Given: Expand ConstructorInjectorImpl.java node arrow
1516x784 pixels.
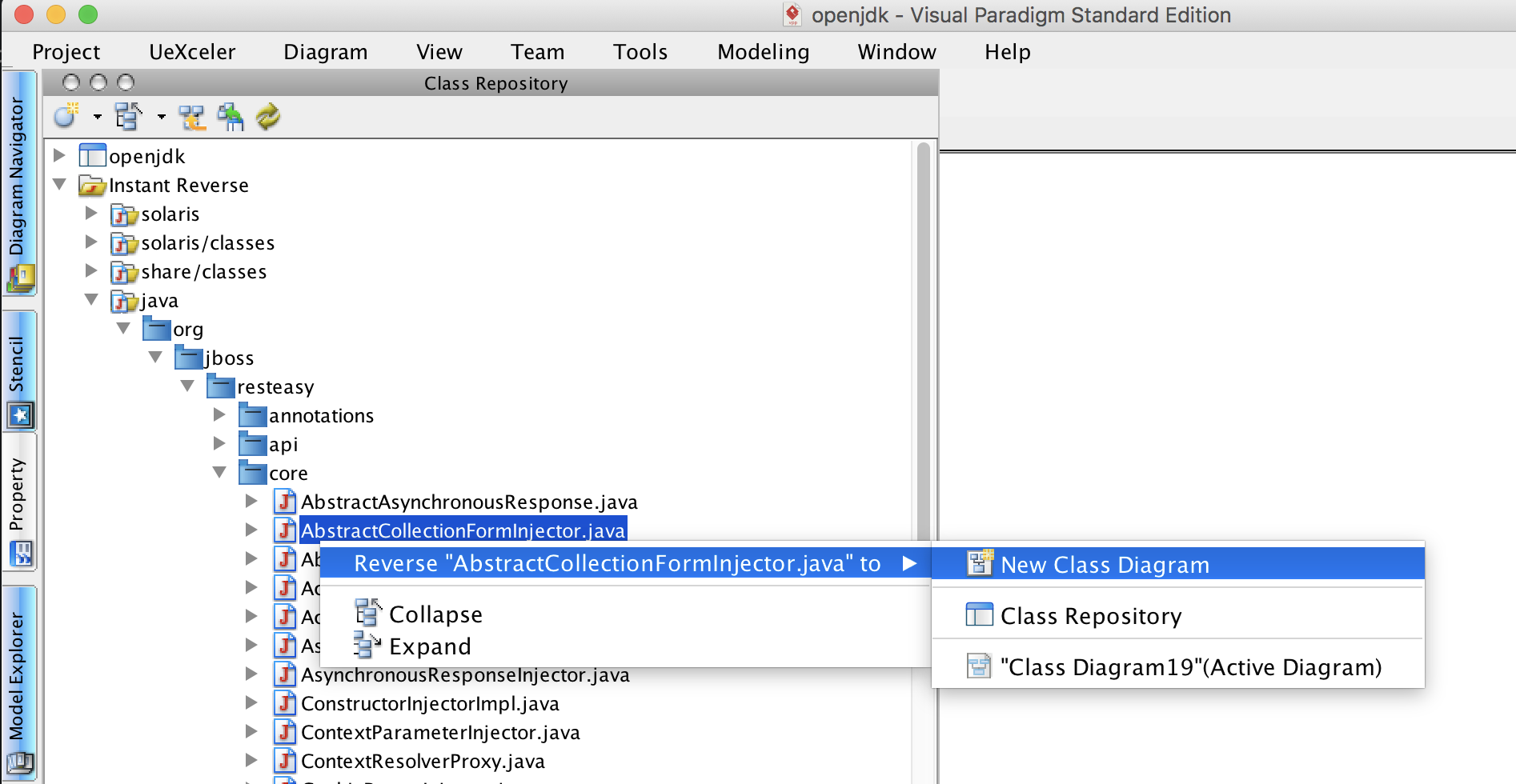Looking at the screenshot, I should [x=251, y=702].
